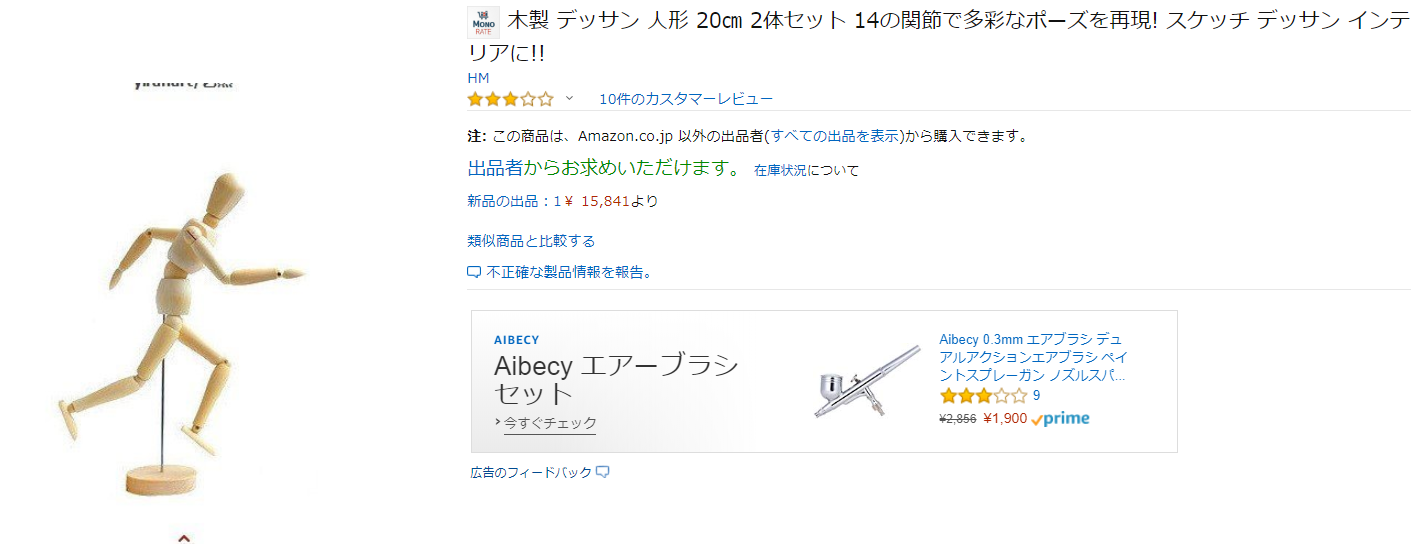Click the prime logo in the ad

1061,419
